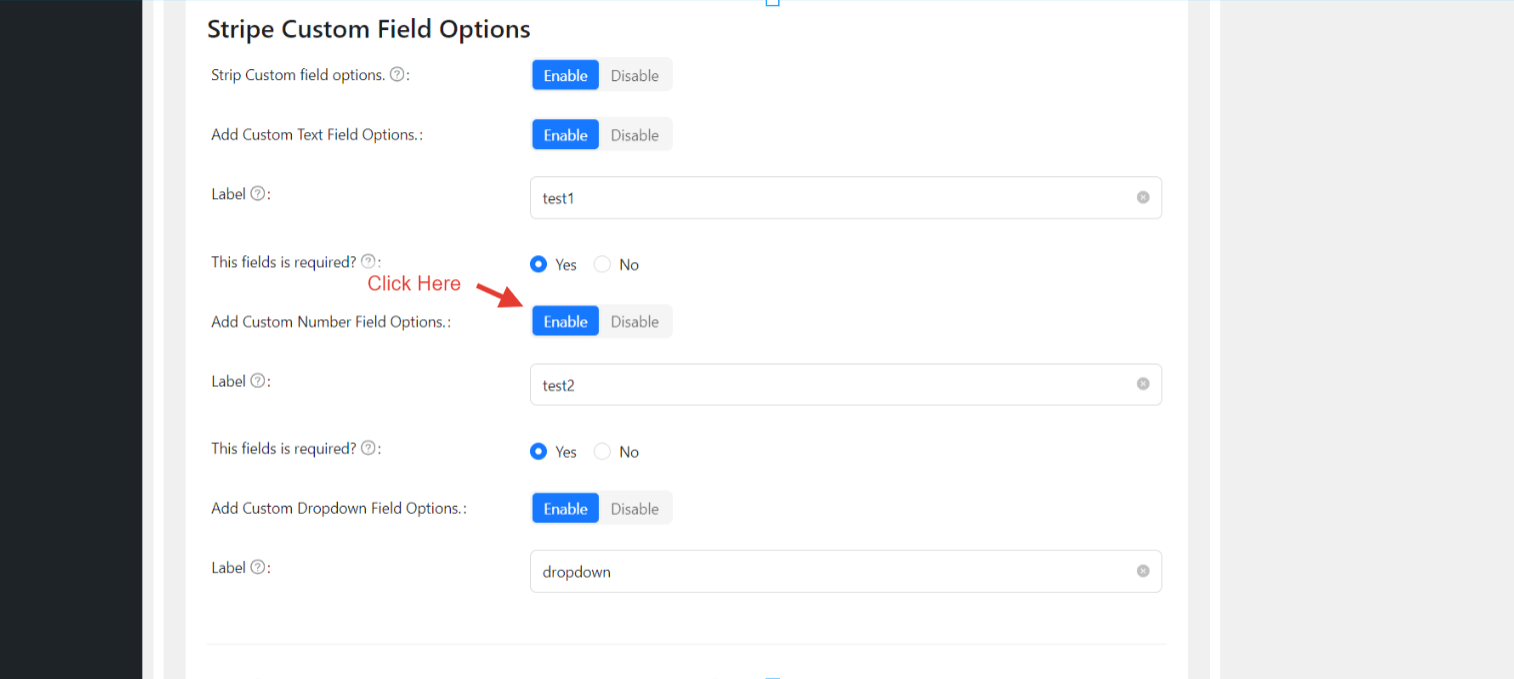
Task: Disable Strip Custom field options
Action: pyautogui.click(x=634, y=75)
